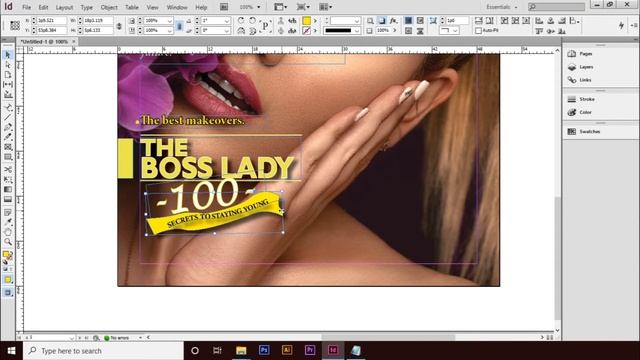Switch view mode at toolbox bottom

pyautogui.click(x=8, y=292)
